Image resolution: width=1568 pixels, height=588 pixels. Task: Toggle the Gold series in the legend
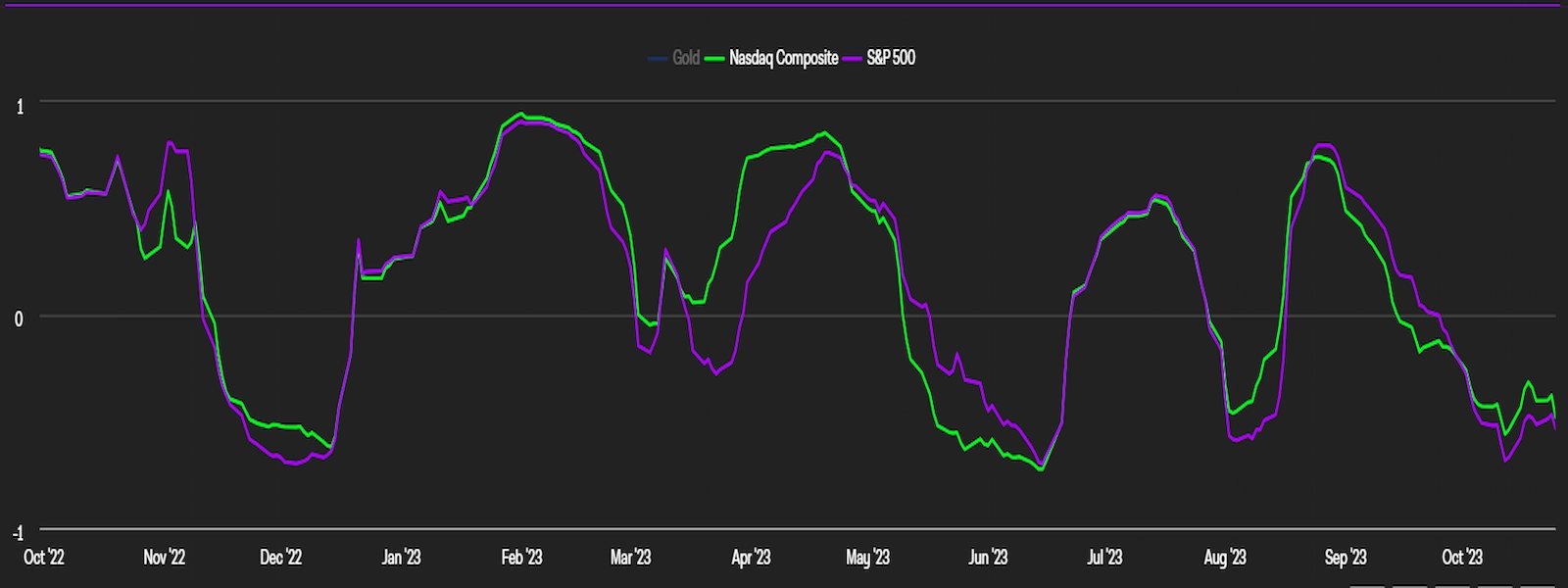pos(674,58)
